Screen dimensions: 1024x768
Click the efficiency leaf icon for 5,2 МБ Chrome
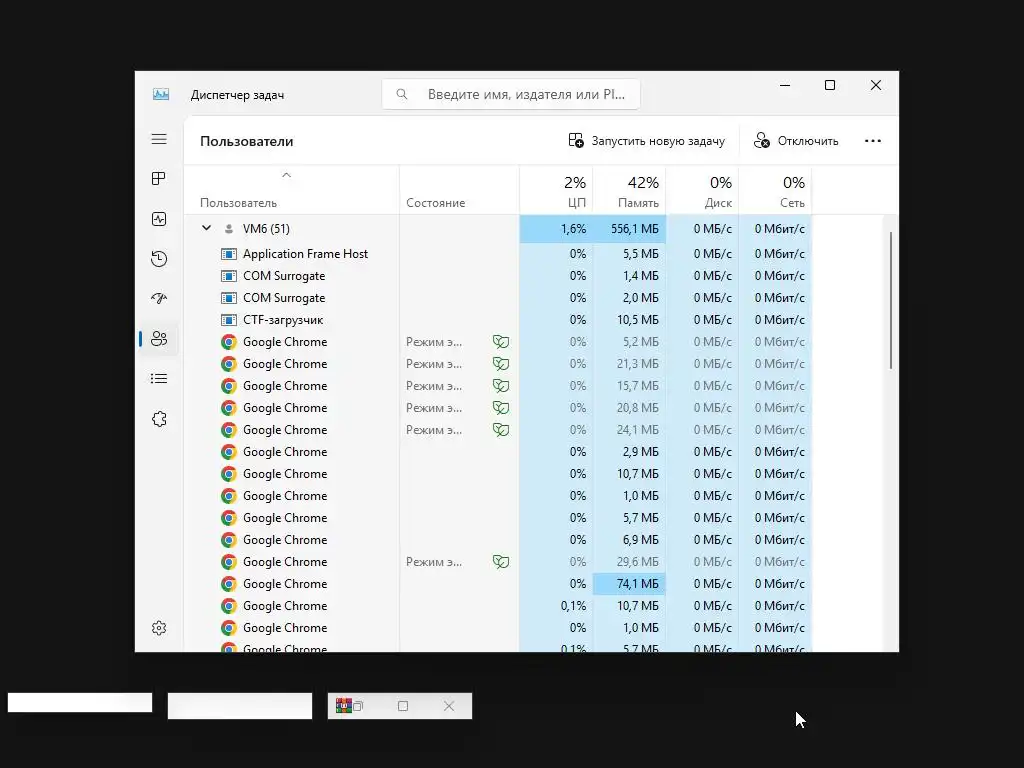pyautogui.click(x=501, y=342)
